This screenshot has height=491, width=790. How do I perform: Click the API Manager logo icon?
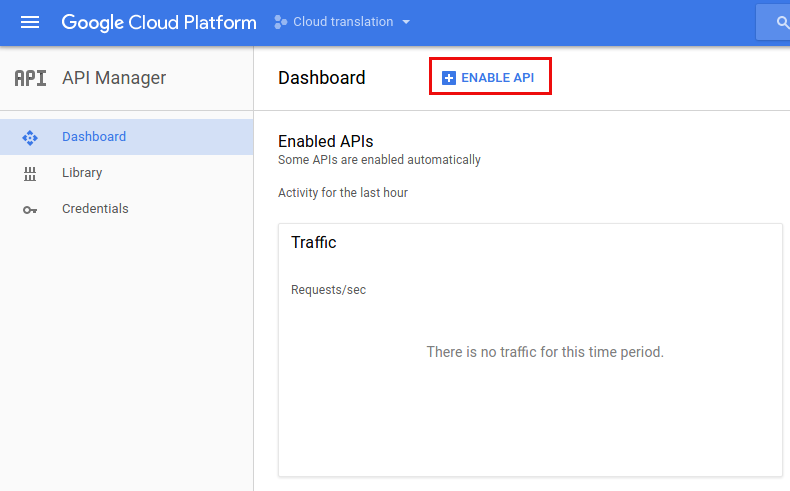(x=30, y=78)
